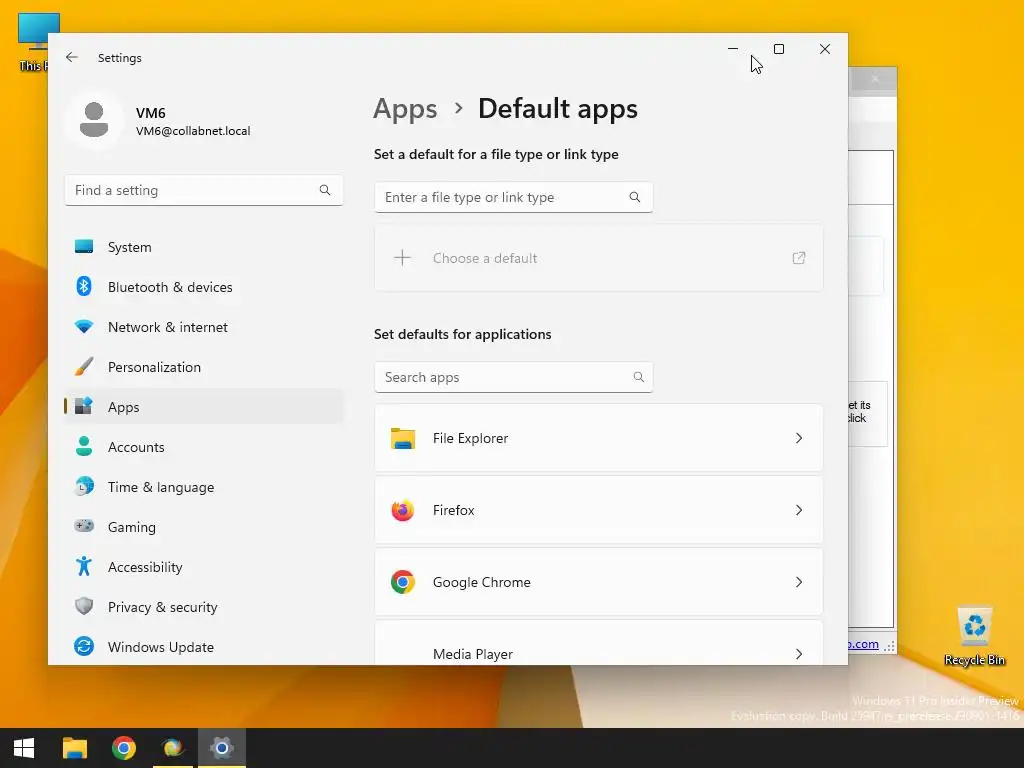The height and width of the screenshot is (768, 1024).
Task: Open the Accessibility settings page
Action: tap(204, 566)
